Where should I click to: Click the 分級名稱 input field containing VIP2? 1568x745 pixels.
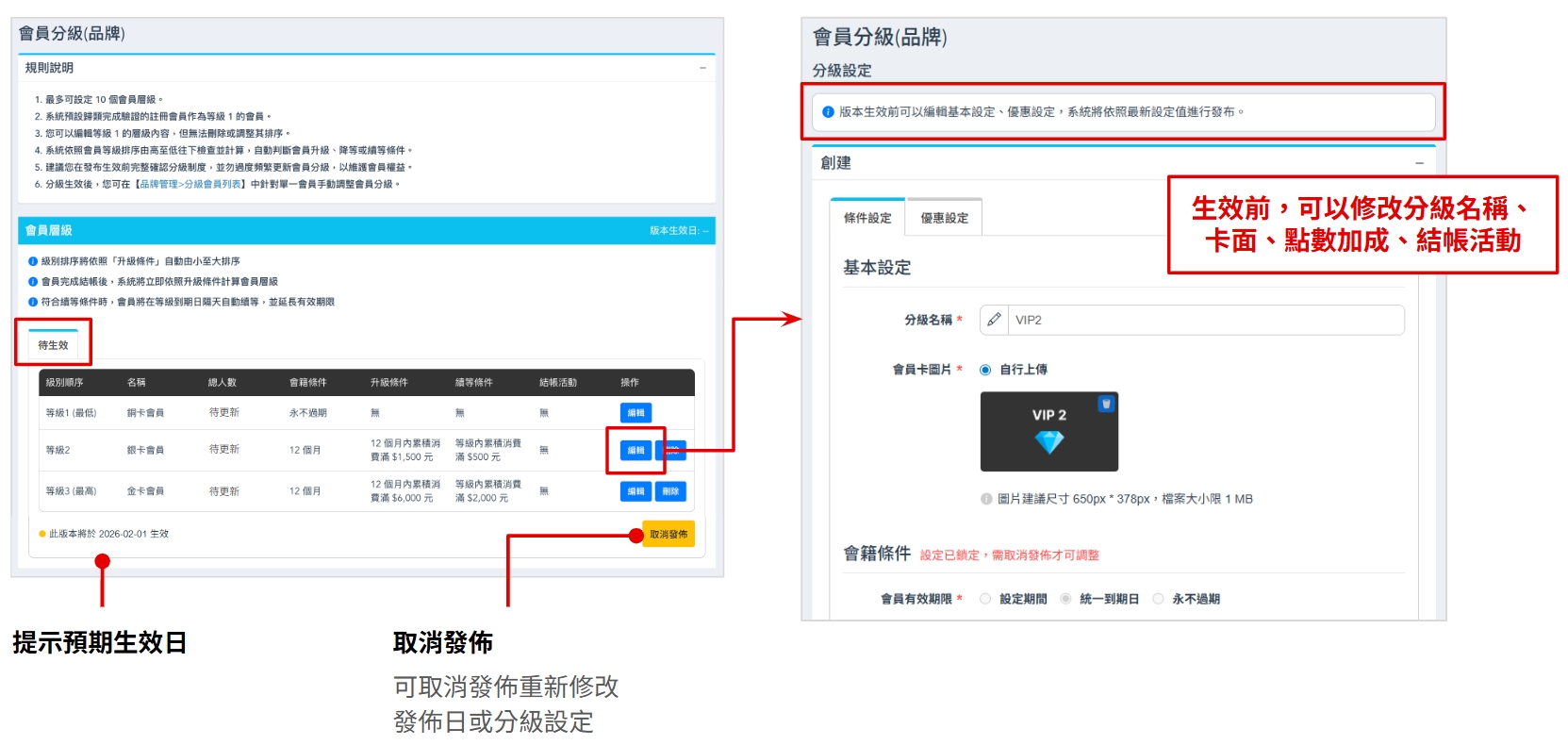coord(1205,320)
